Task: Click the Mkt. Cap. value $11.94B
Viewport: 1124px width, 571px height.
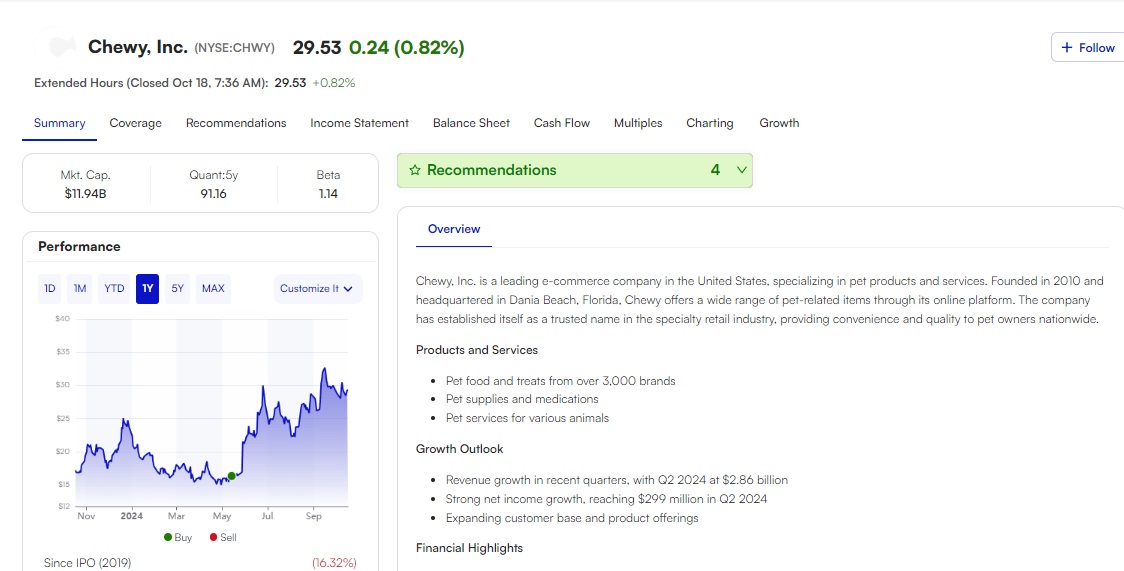Action: click(x=85, y=193)
